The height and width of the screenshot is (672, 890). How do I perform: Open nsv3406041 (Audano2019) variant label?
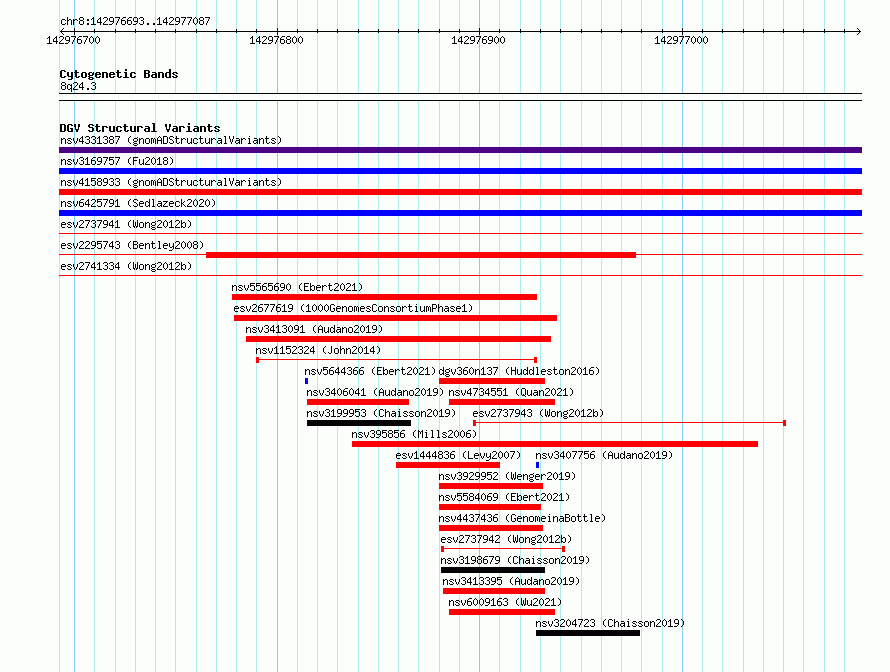375,392
